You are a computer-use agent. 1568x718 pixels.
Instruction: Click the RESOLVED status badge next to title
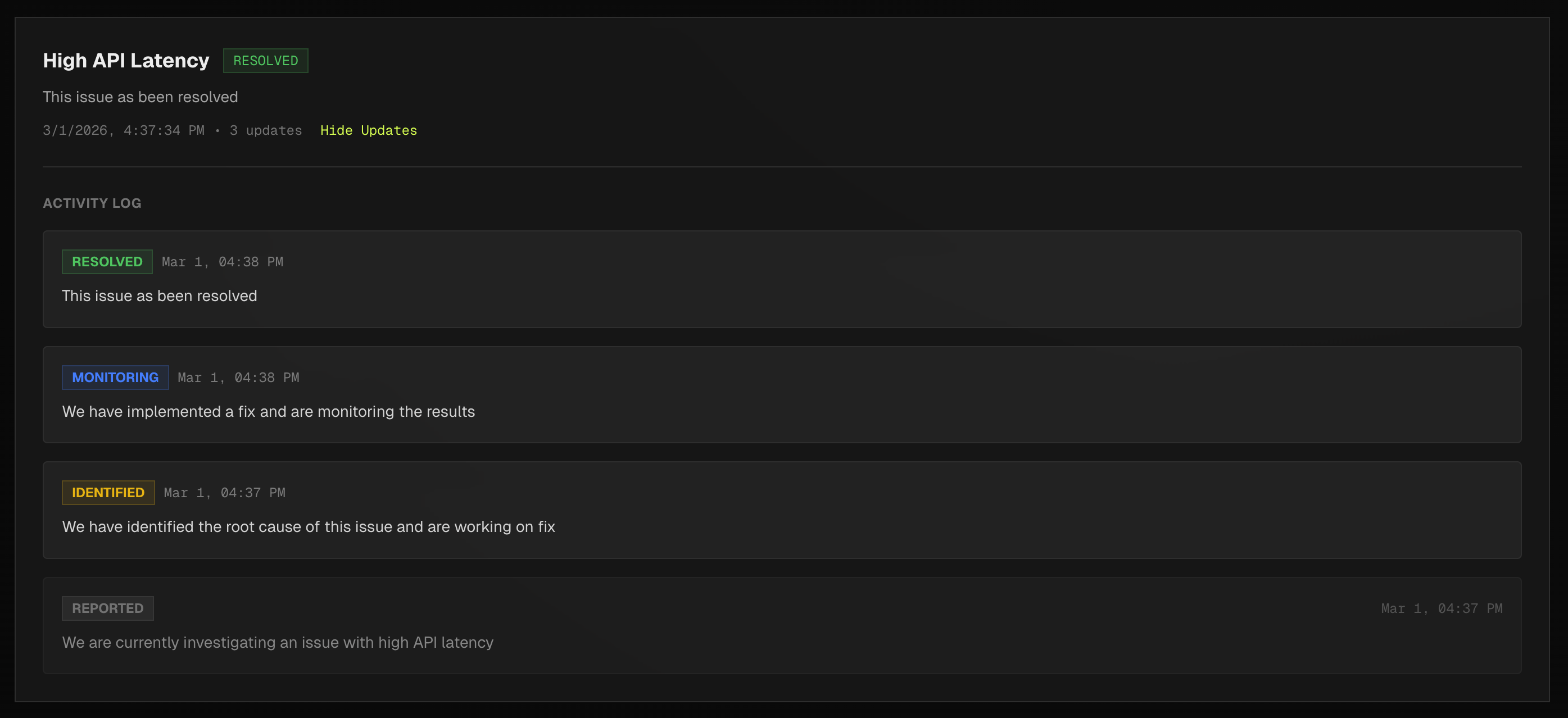pyautogui.click(x=265, y=60)
